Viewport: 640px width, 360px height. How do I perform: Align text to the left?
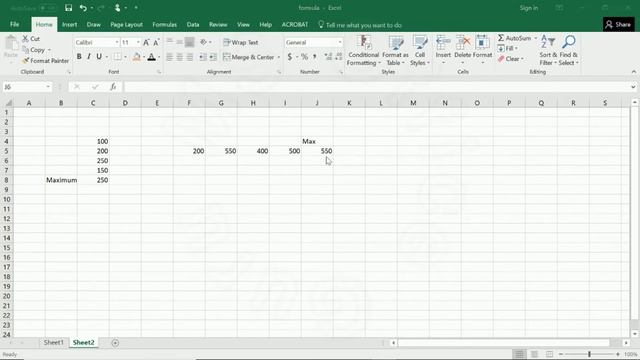click(x=169, y=57)
